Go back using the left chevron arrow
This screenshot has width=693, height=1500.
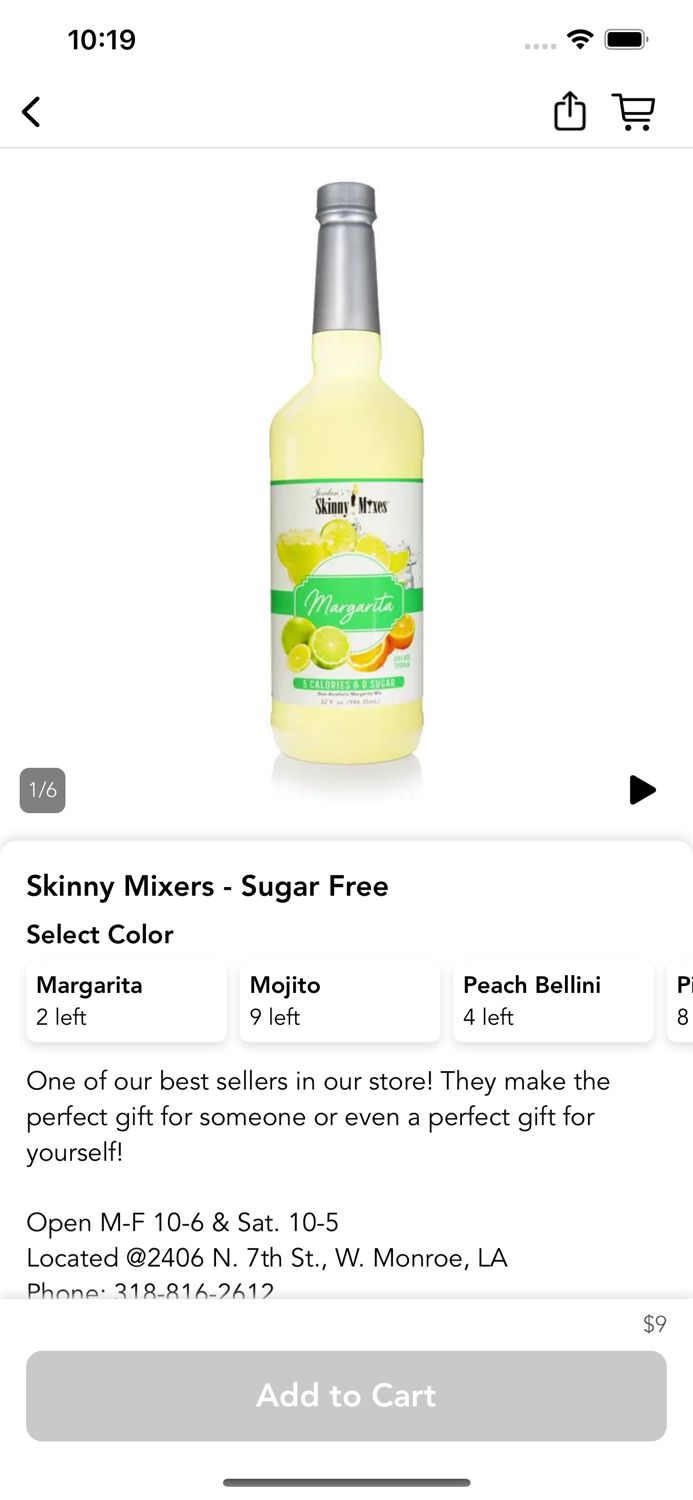[32, 112]
